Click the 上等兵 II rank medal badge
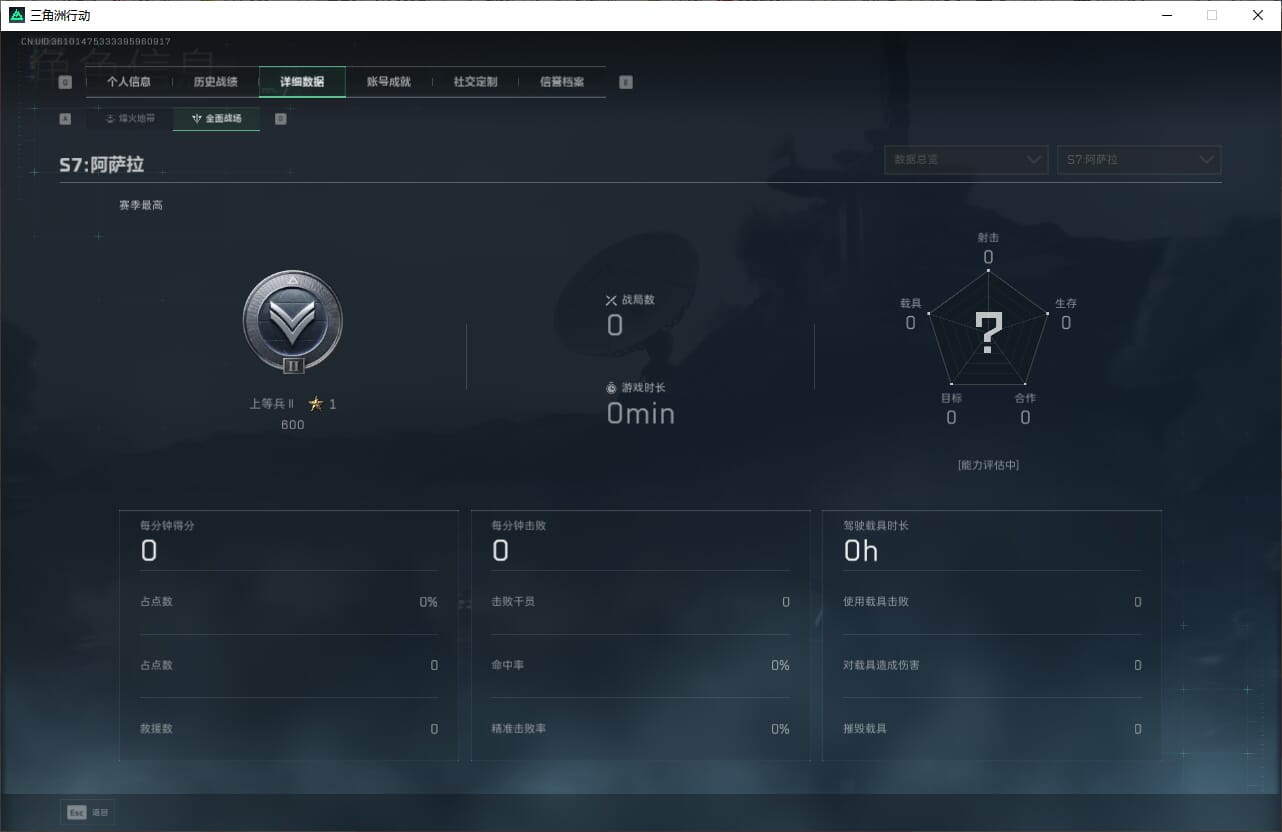This screenshot has width=1282, height=832. coord(293,323)
